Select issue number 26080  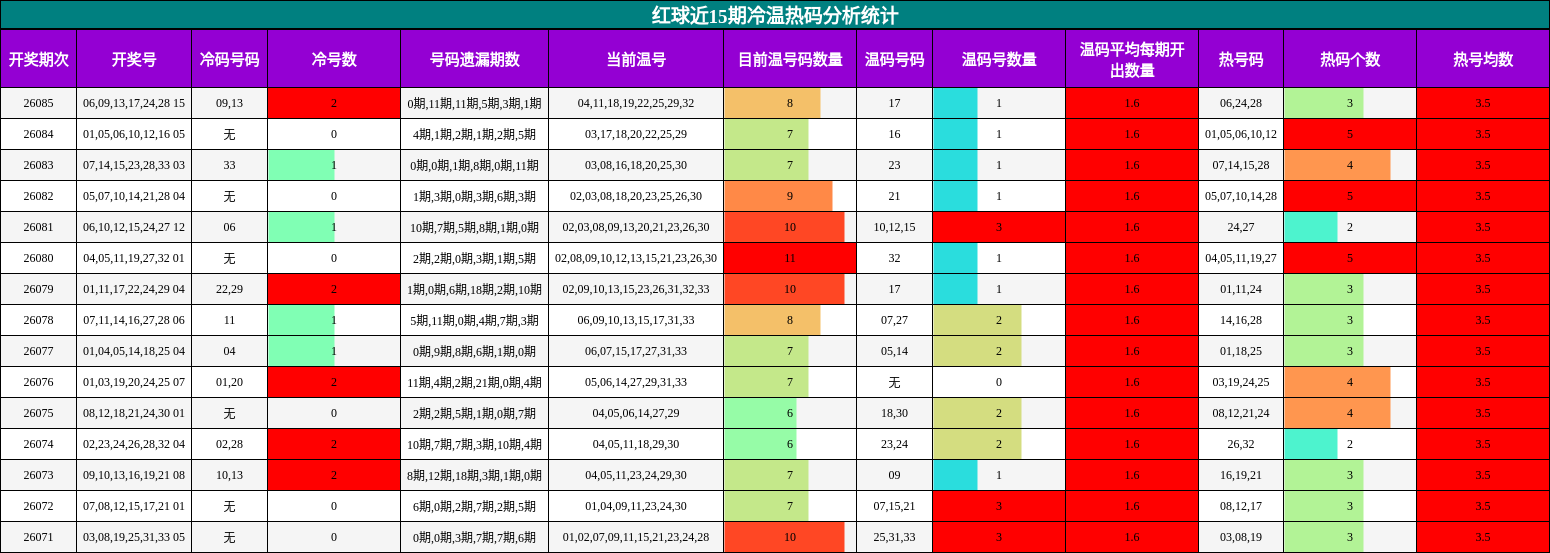click(38, 258)
